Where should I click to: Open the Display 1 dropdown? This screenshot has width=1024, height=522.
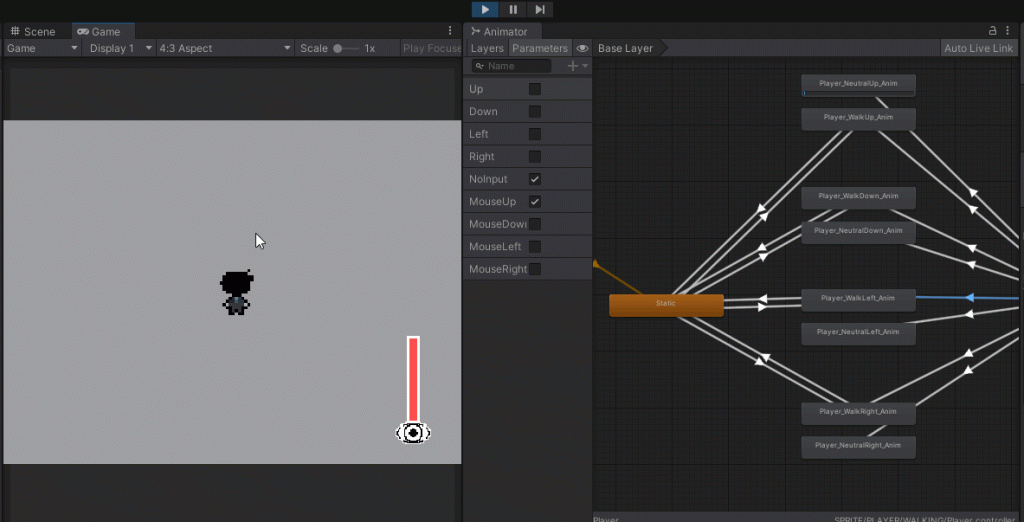120,48
